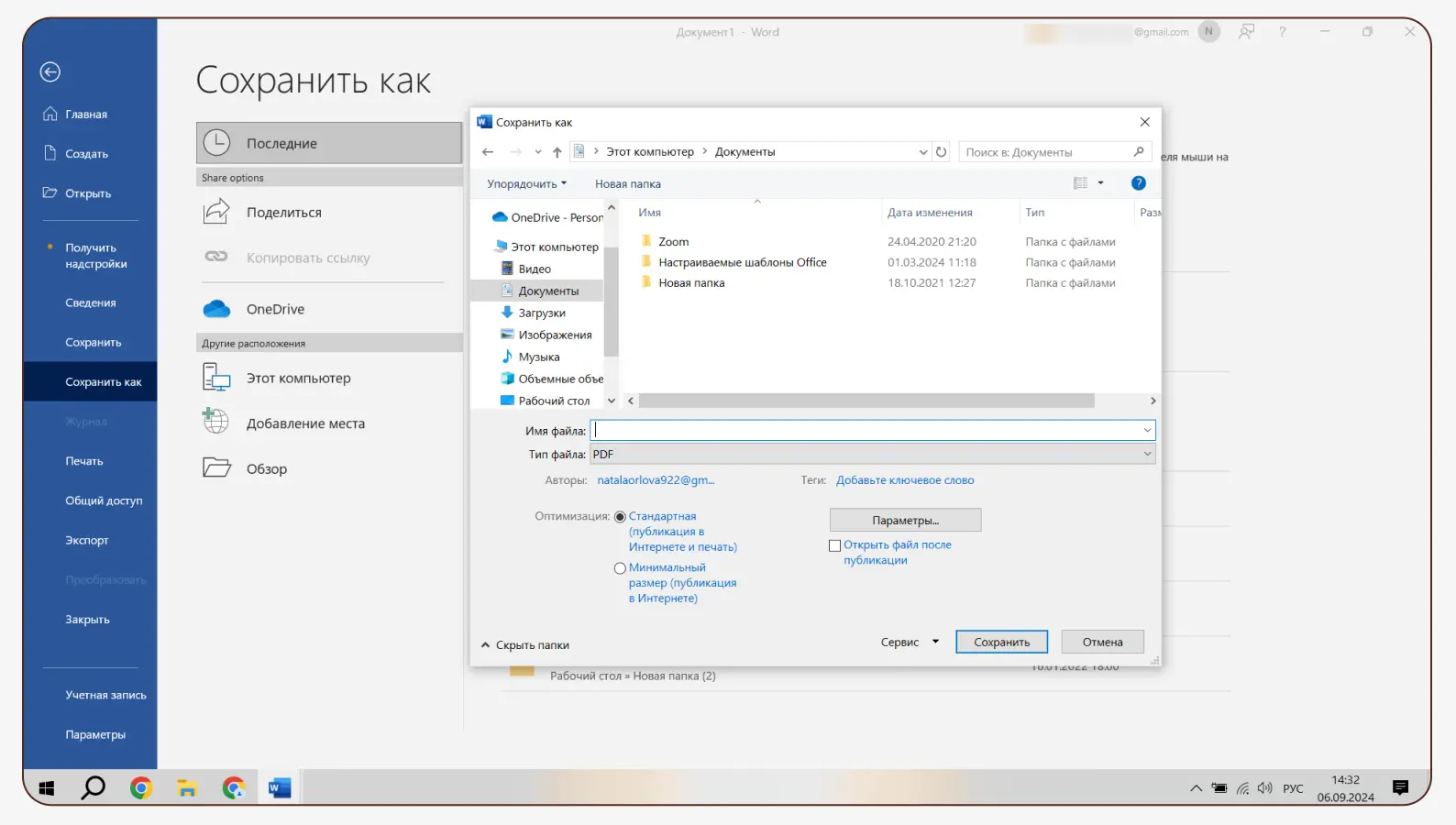Sort by Имя column header
1456x825 pixels.
[x=650, y=213]
